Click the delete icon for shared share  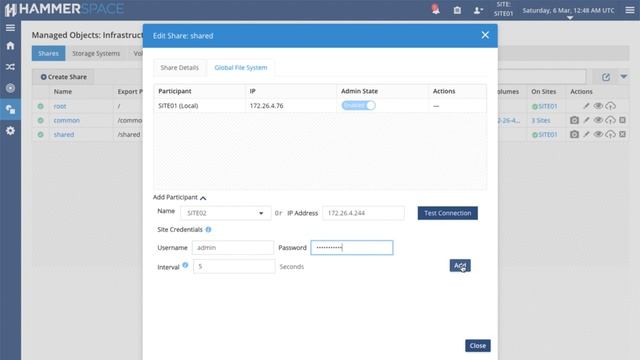pyautogui.click(x=622, y=134)
